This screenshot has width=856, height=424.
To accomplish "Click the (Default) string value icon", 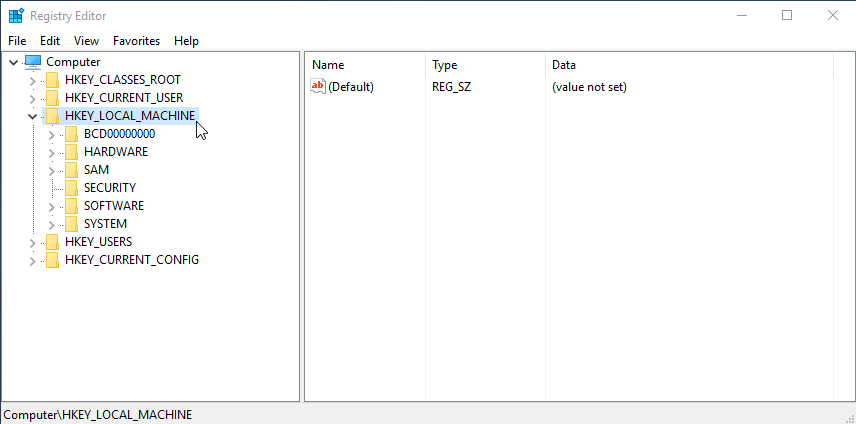I will [319, 87].
